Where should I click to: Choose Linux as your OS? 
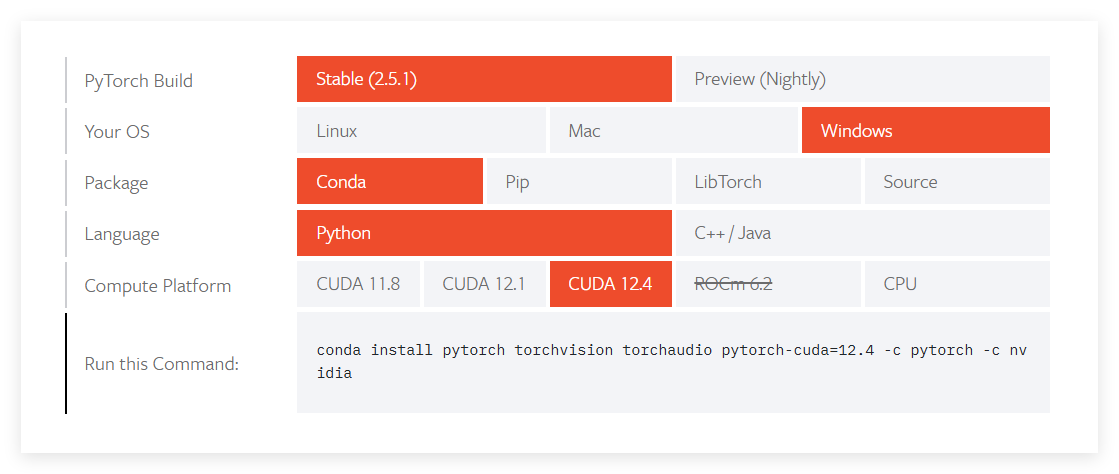coord(421,130)
